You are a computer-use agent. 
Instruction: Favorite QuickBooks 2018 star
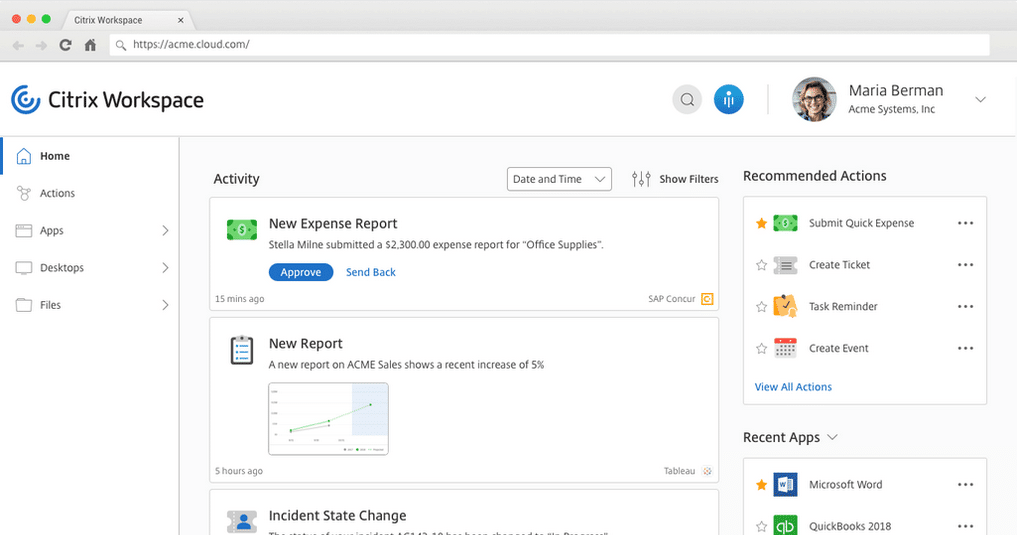point(761,526)
